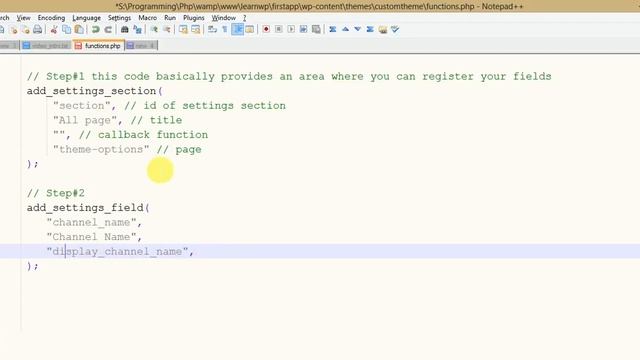This screenshot has height=360, width=640.
Task: Open the Plugins menu
Action: (x=193, y=18)
